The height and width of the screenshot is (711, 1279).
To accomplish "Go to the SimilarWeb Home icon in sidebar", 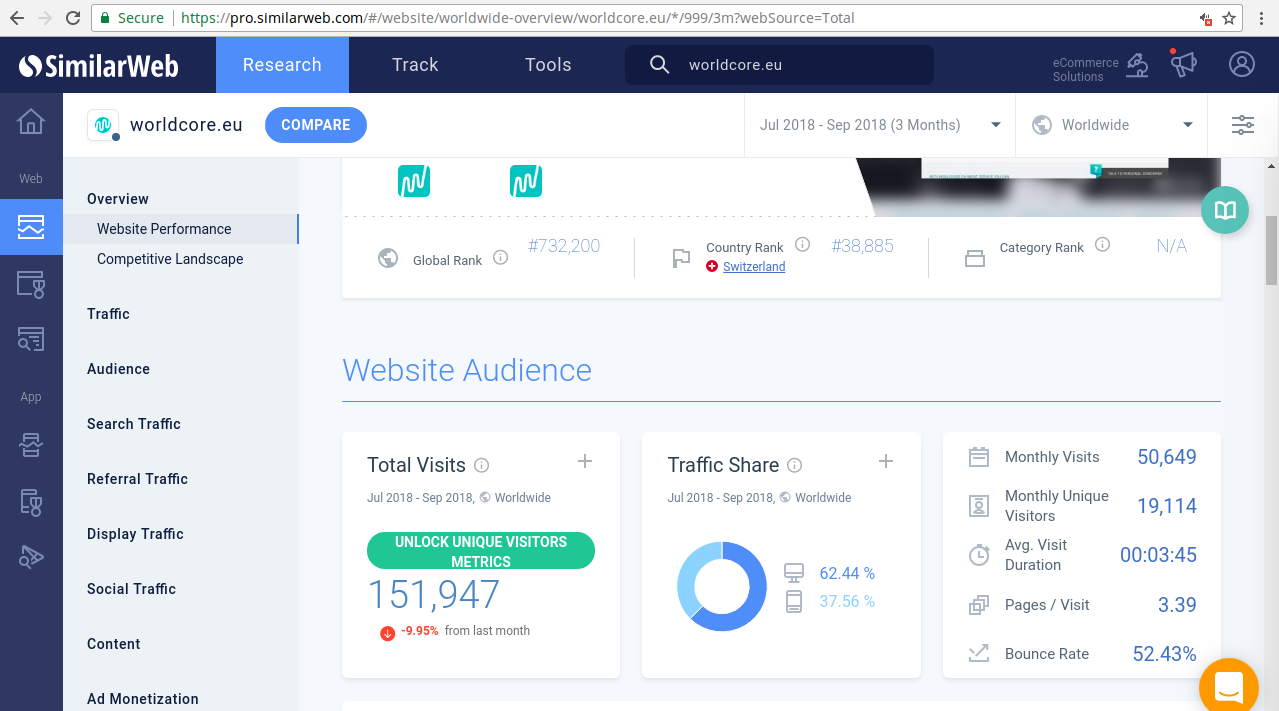I will coord(31,122).
